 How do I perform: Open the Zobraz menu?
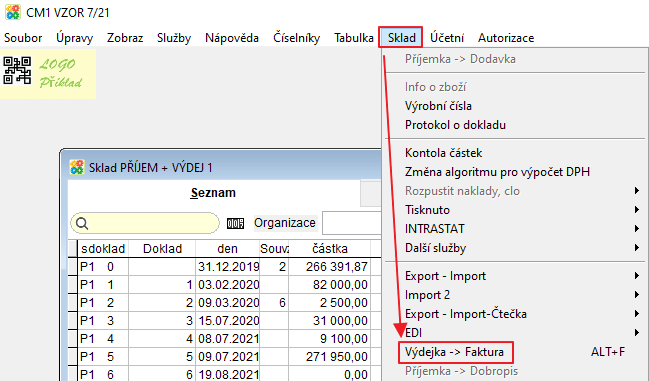click(x=125, y=38)
